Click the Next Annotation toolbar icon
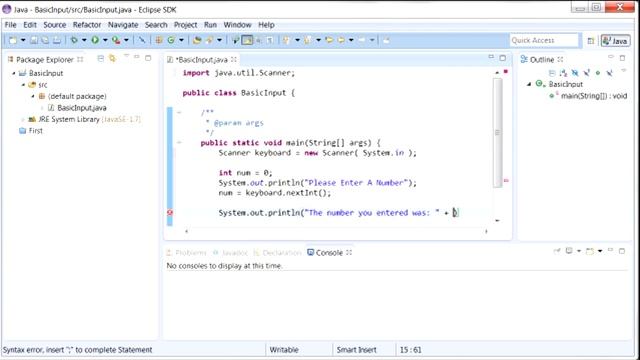The image size is (640, 360). pos(286,40)
